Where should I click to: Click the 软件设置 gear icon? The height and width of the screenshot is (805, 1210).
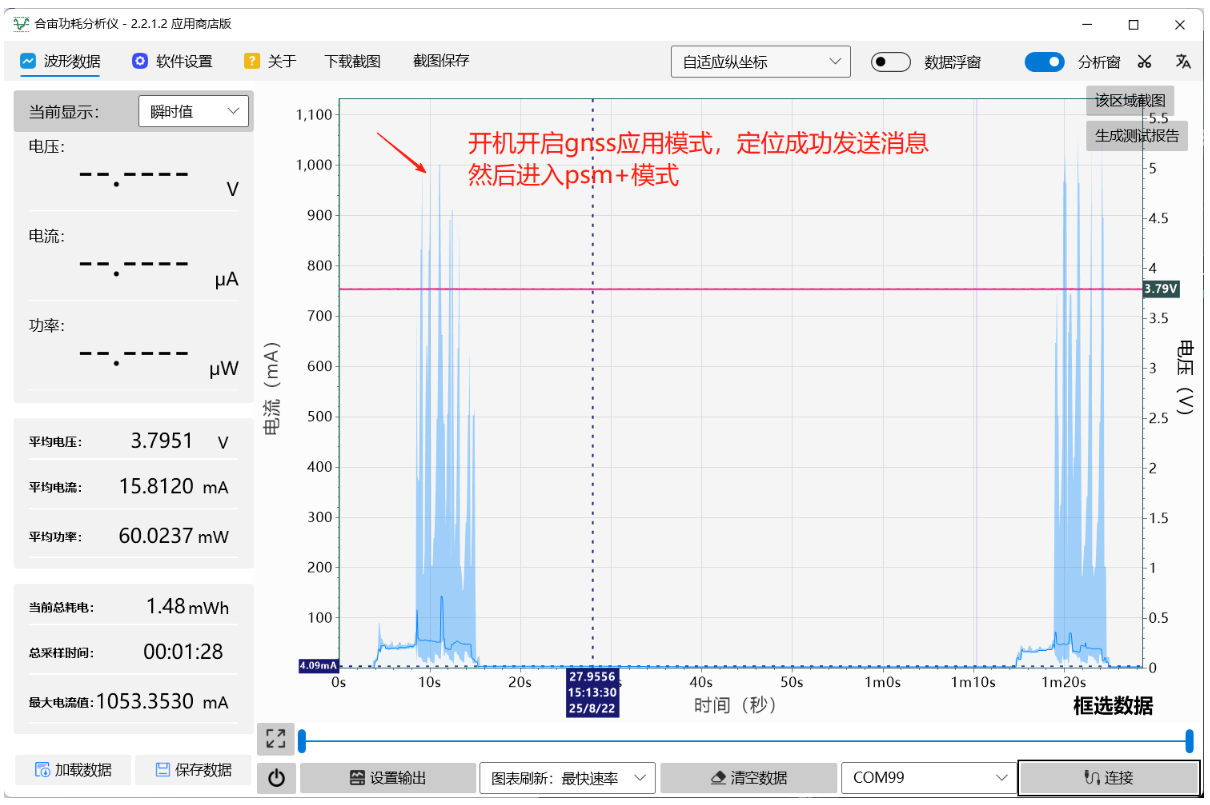pyautogui.click(x=140, y=62)
